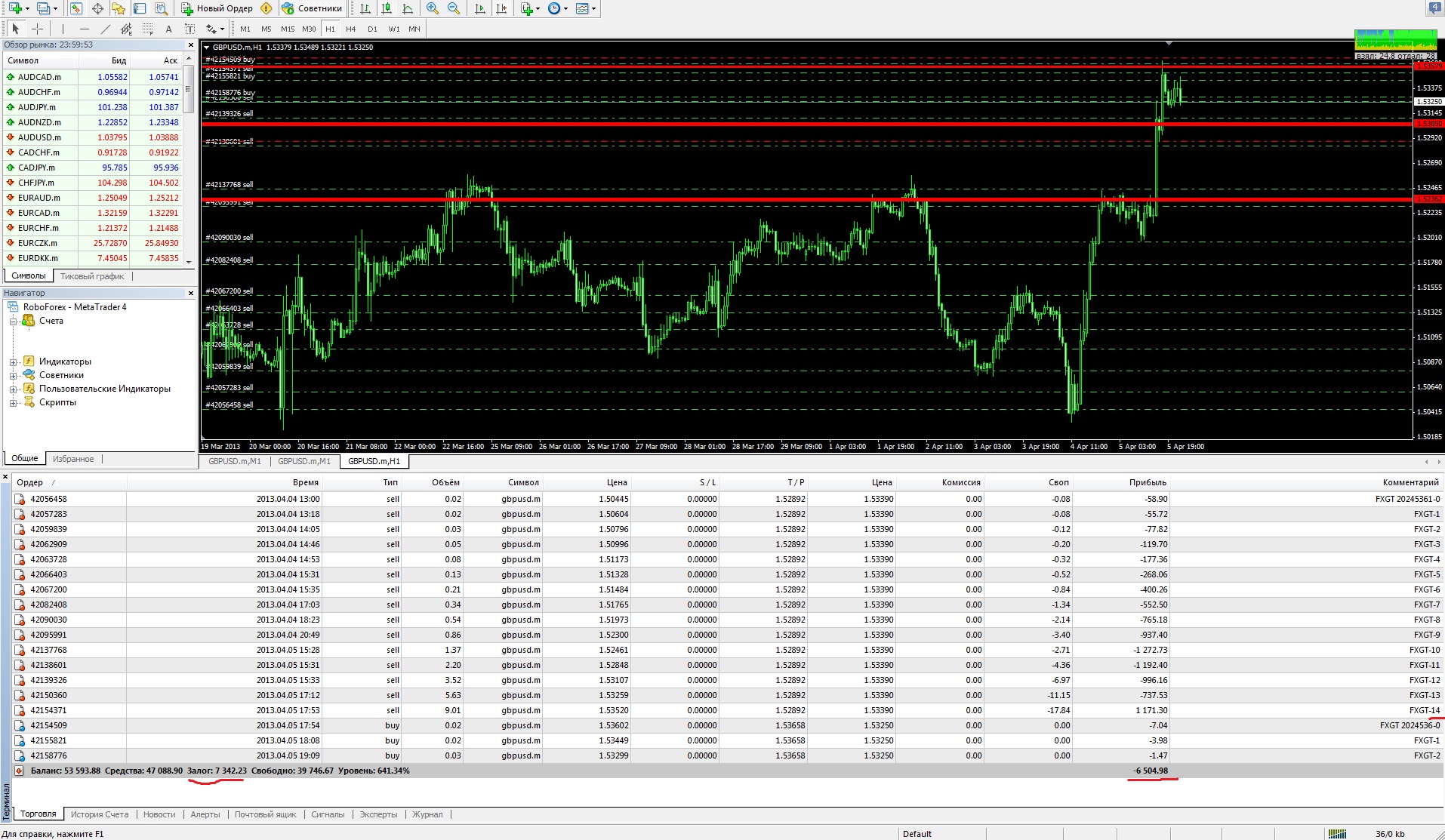
Task: Select the Horizontal Line drawing tool
Action: coord(85,29)
